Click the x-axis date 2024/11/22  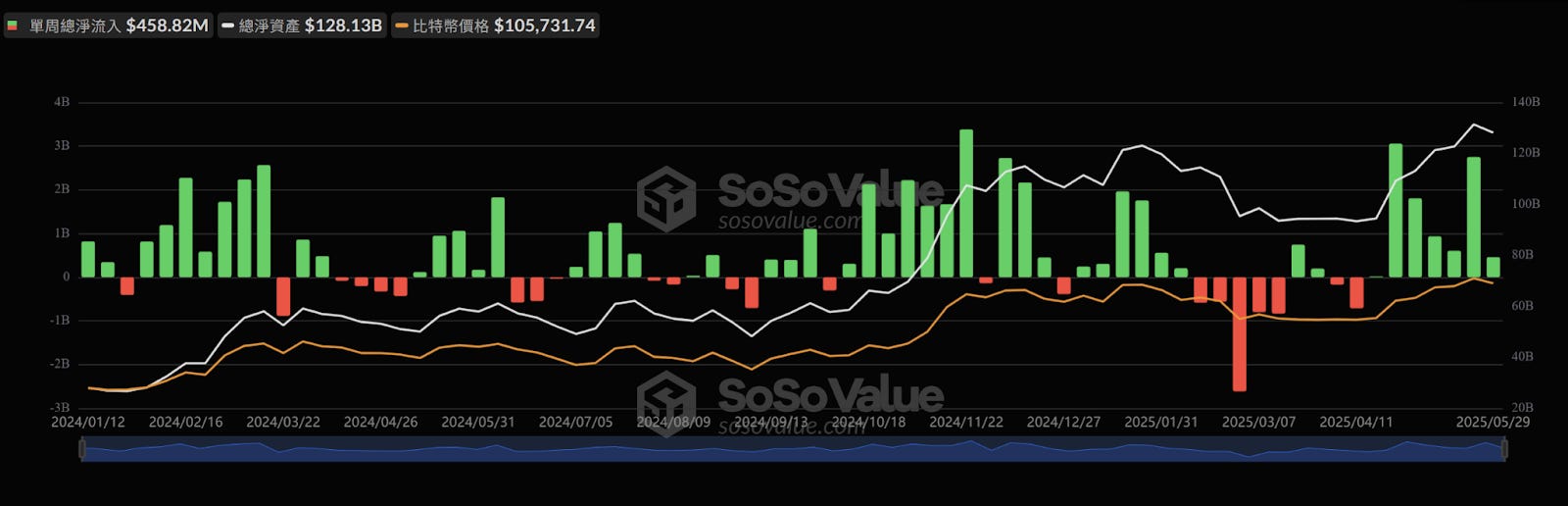[x=966, y=422]
